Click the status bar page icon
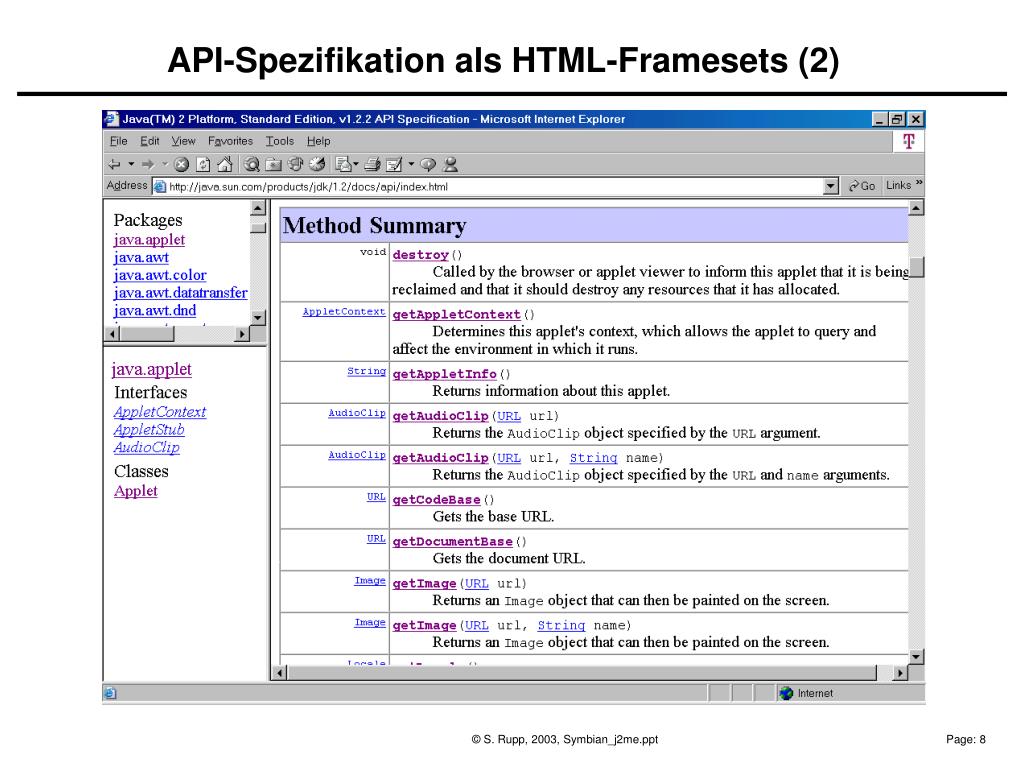 tap(110, 693)
